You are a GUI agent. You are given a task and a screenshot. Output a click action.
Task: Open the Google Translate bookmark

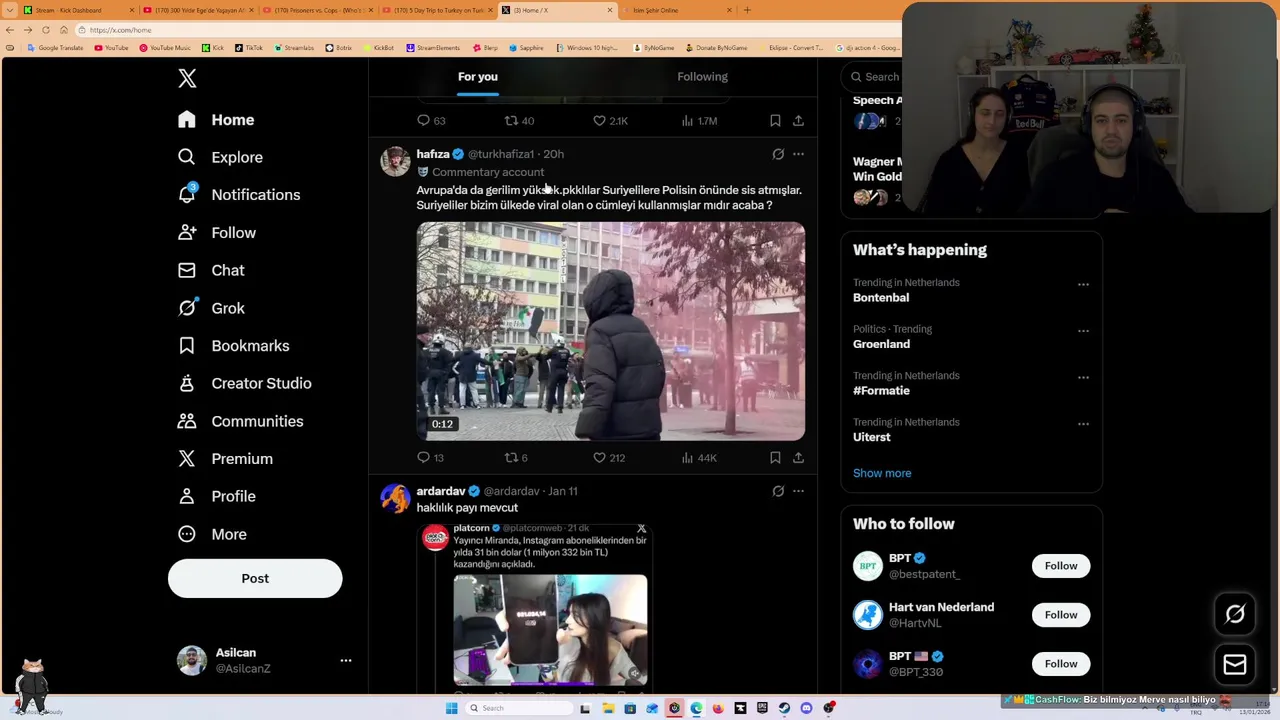tap(56, 48)
